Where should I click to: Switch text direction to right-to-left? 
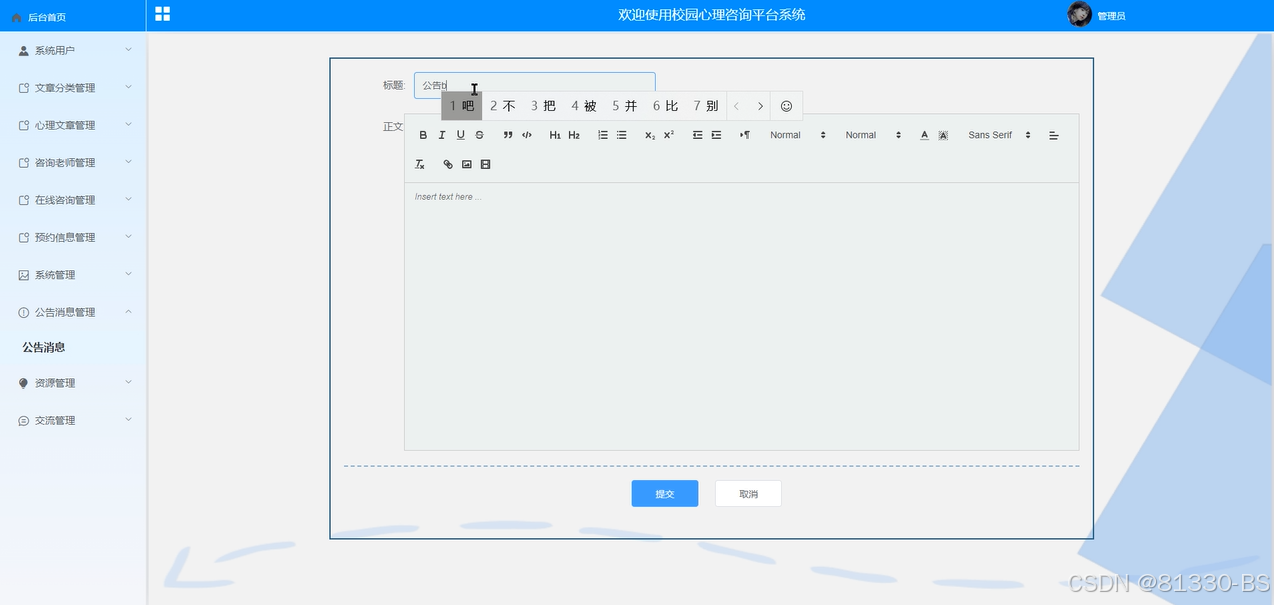(x=745, y=135)
